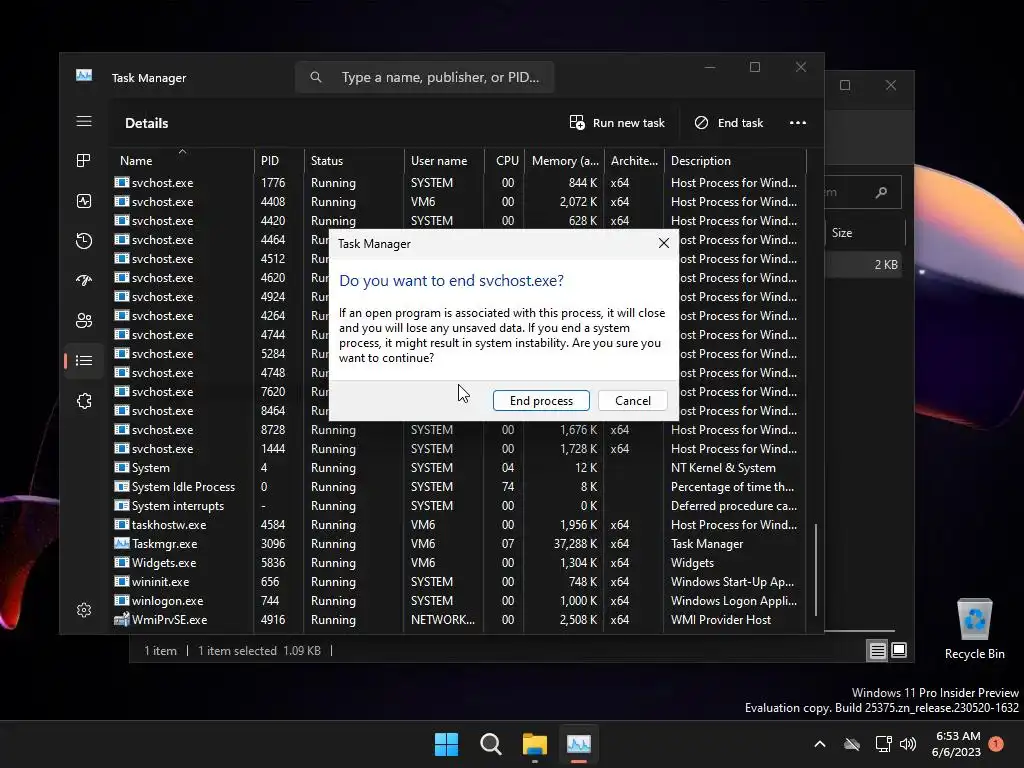Switch File Explorer to details view icon
The width and height of the screenshot is (1024, 768).
click(877, 650)
